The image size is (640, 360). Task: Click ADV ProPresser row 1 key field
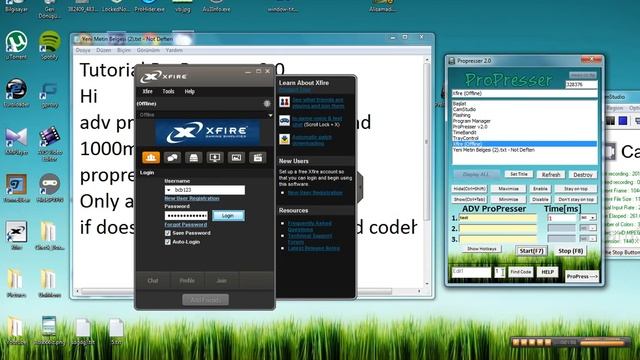(498, 218)
